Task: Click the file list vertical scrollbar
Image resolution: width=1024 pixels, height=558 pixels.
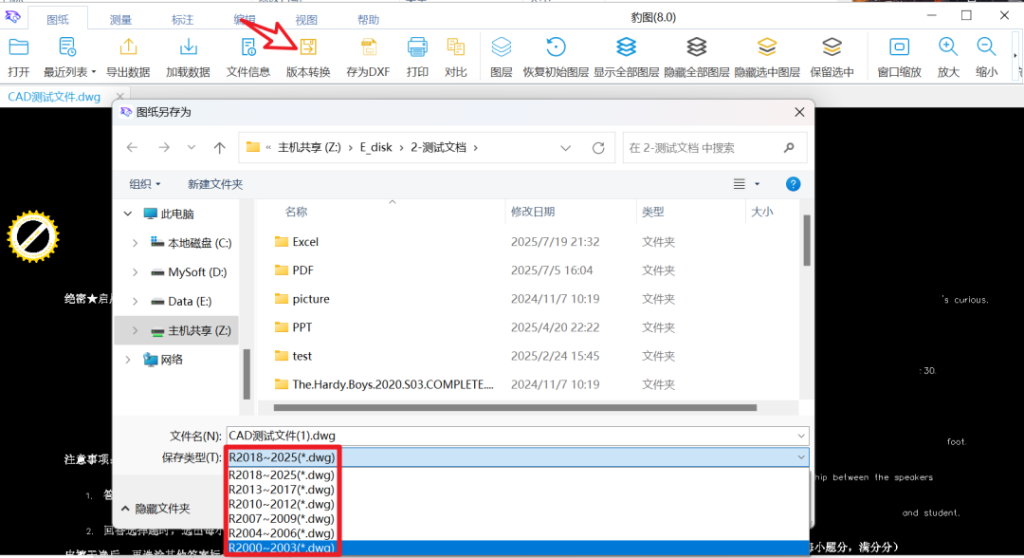Action: click(x=807, y=240)
